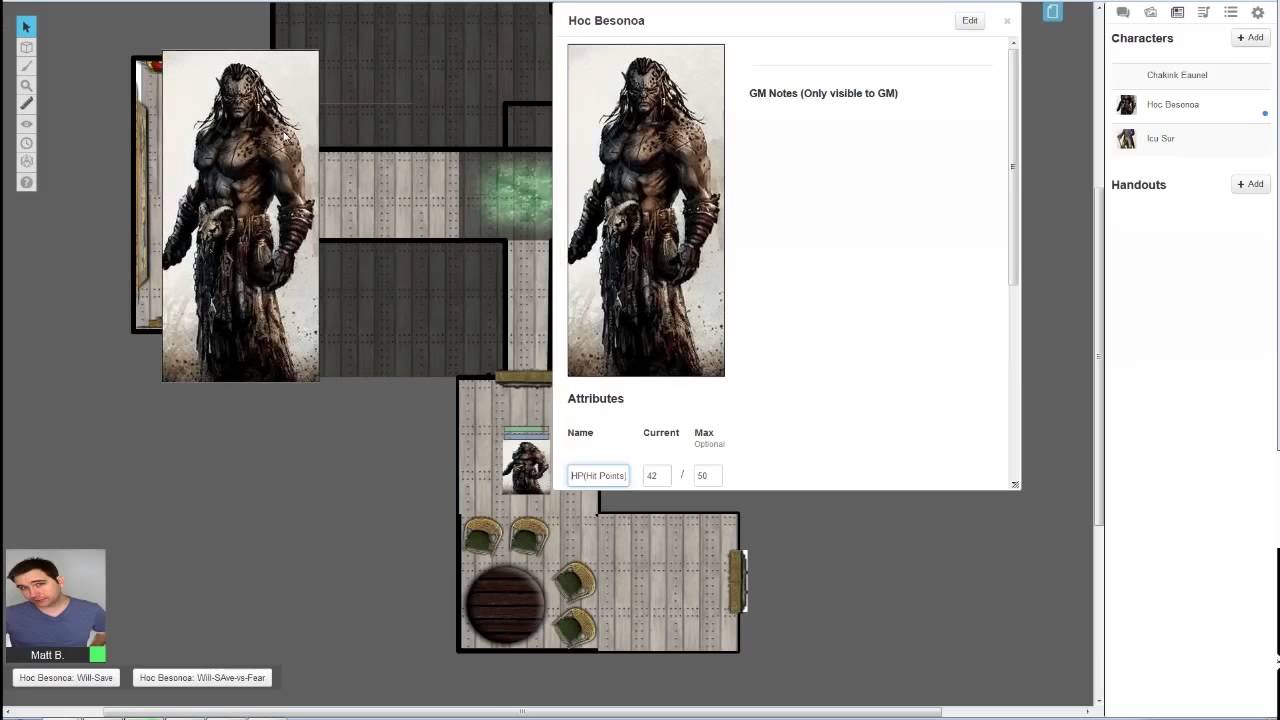Add a new character
The width and height of the screenshot is (1280, 720).
[1250, 38]
